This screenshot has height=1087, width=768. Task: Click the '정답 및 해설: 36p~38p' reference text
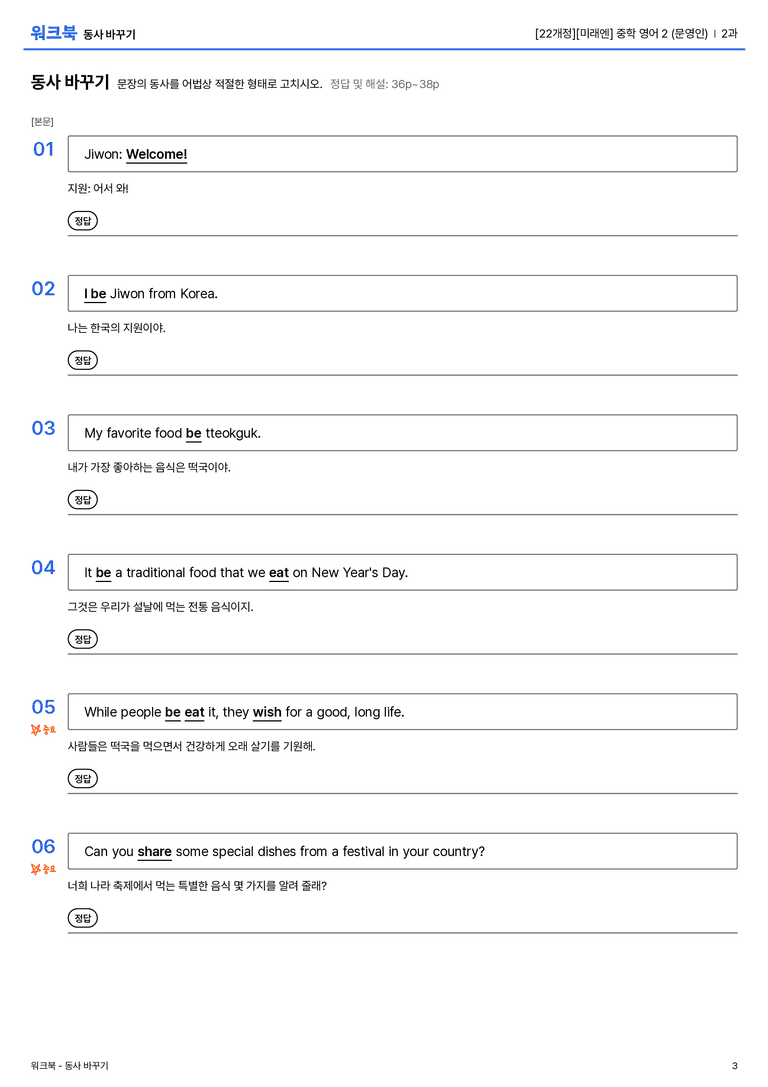click(x=385, y=84)
